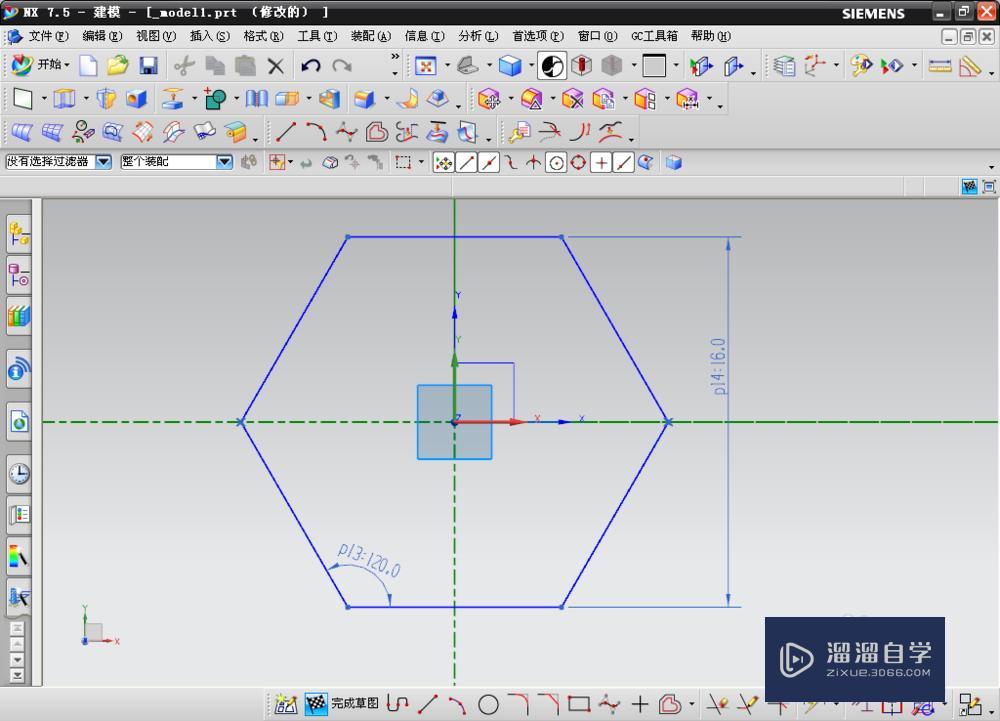Click the 完成草图 Finish Sketch button
Screen dimensions: 1000x721
(342, 704)
